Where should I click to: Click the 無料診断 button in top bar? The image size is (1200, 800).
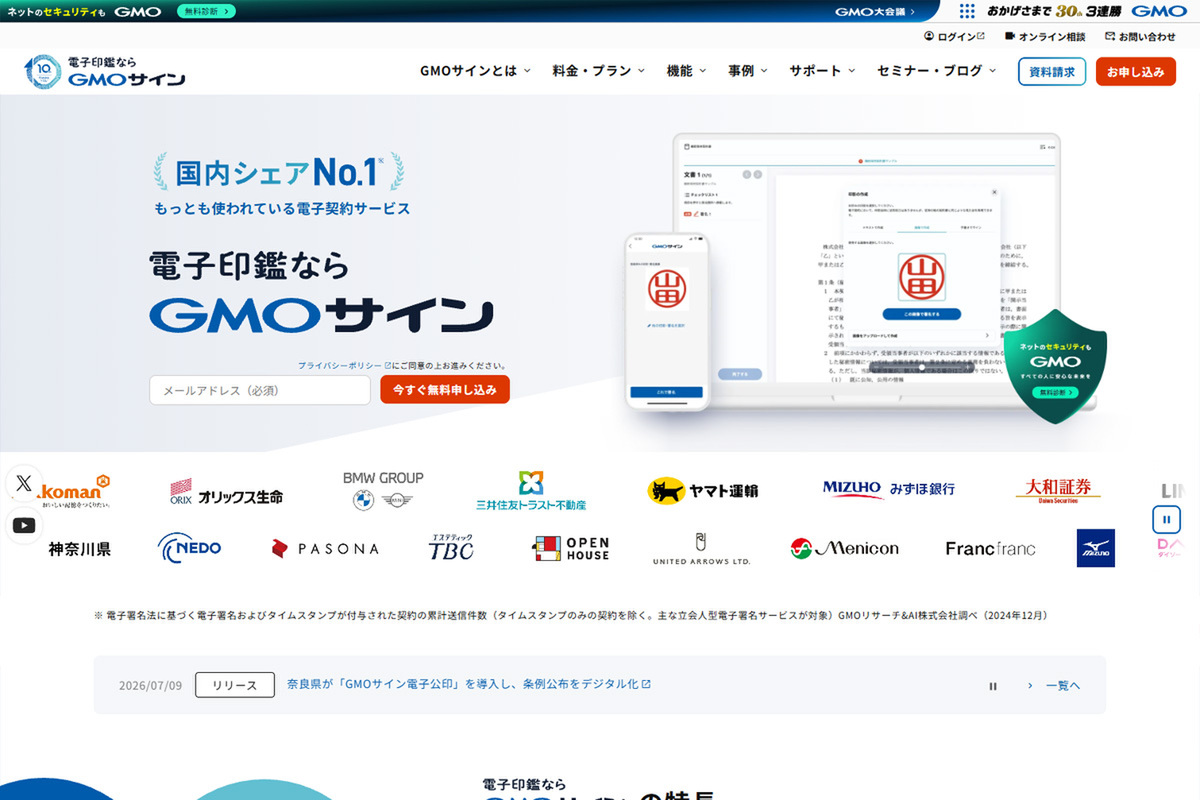coord(207,12)
